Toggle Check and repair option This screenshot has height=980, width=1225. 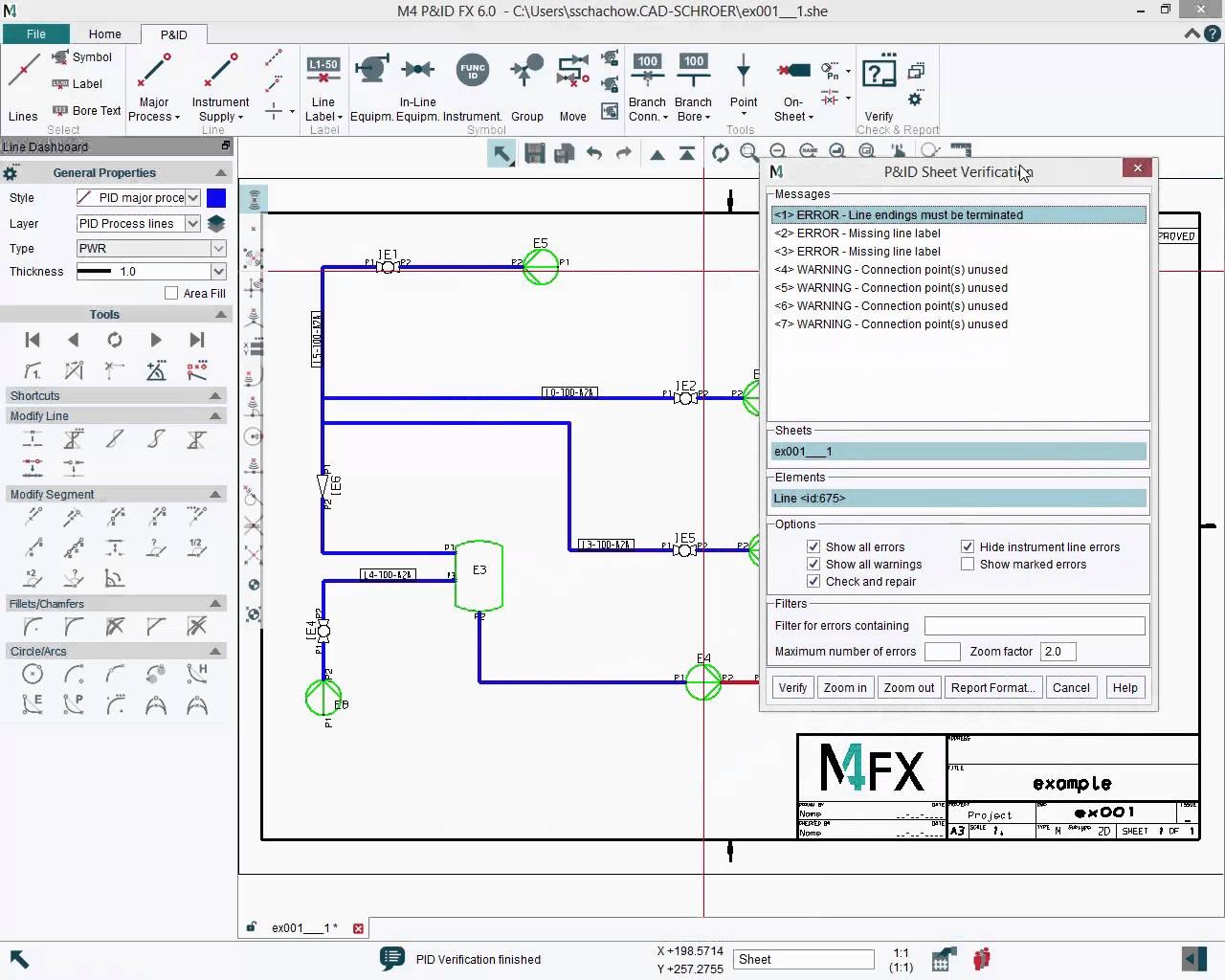pos(813,582)
